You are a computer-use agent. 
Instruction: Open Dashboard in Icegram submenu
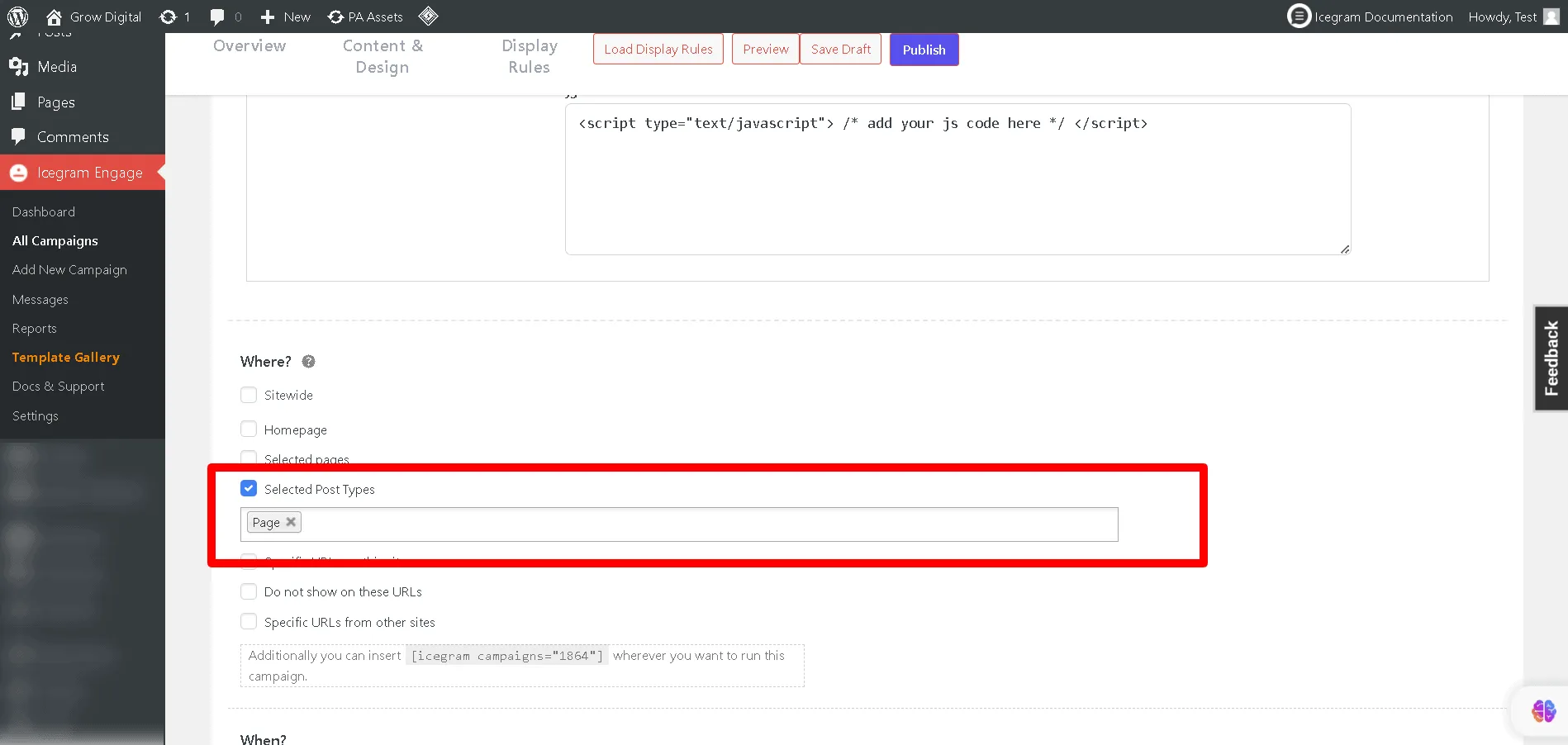pos(44,212)
